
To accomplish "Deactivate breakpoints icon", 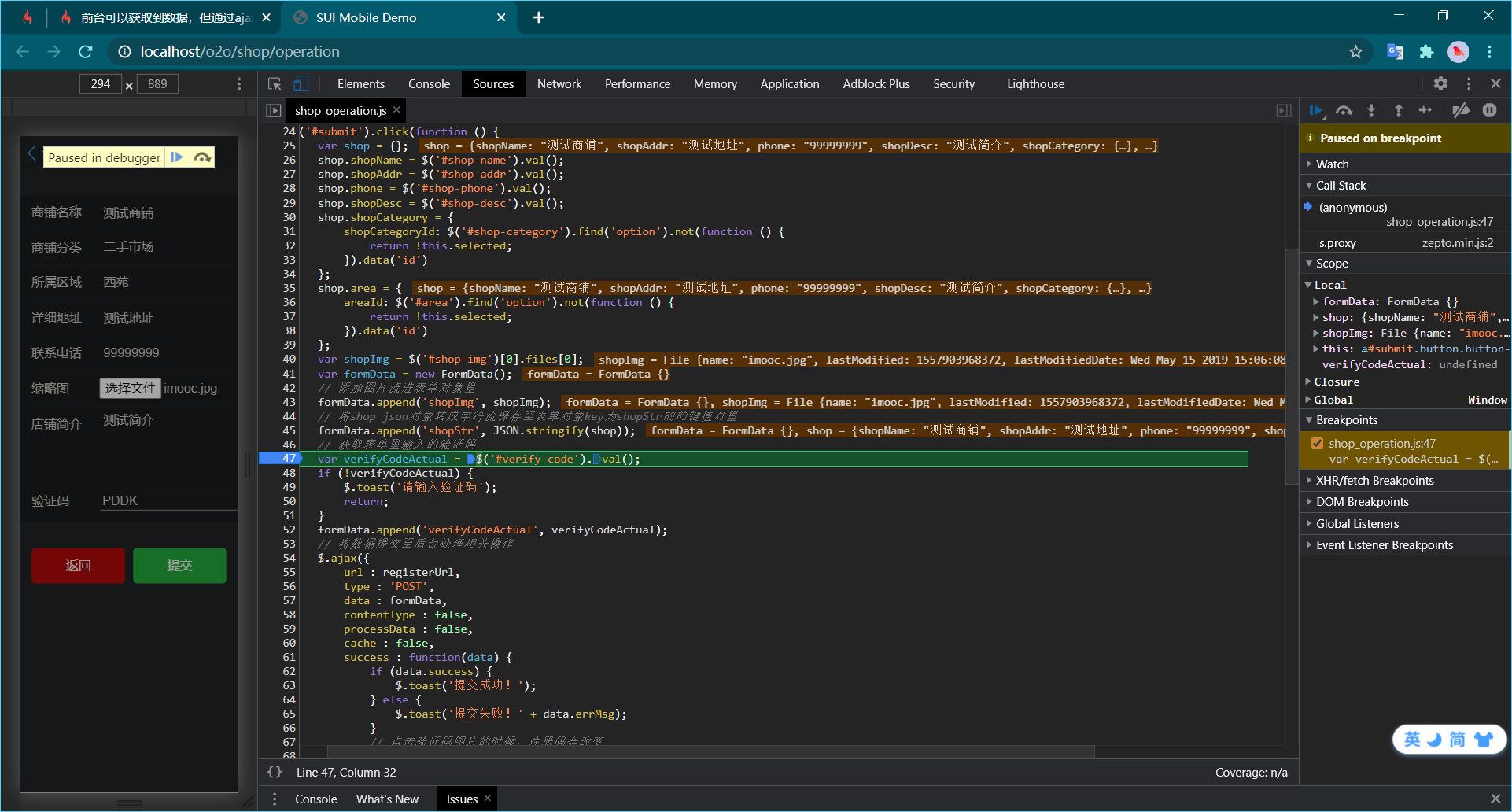I will coord(1461,111).
